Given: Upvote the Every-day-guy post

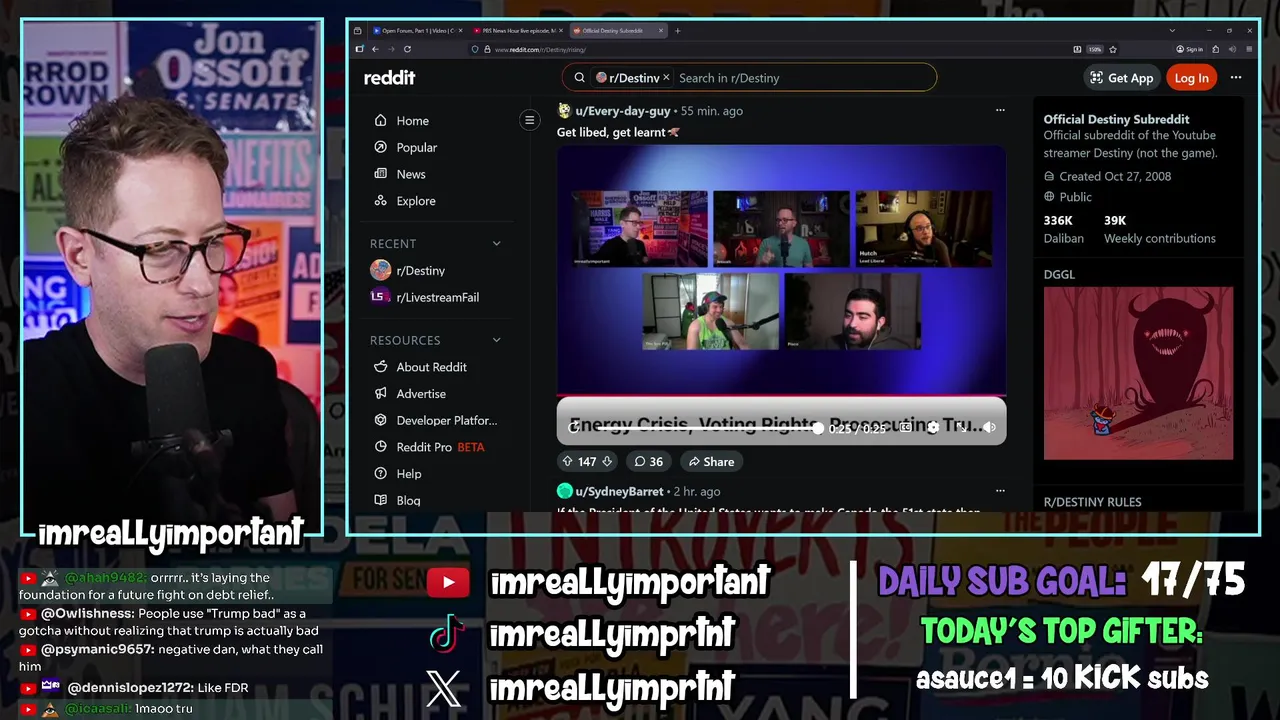Looking at the screenshot, I should (x=567, y=461).
